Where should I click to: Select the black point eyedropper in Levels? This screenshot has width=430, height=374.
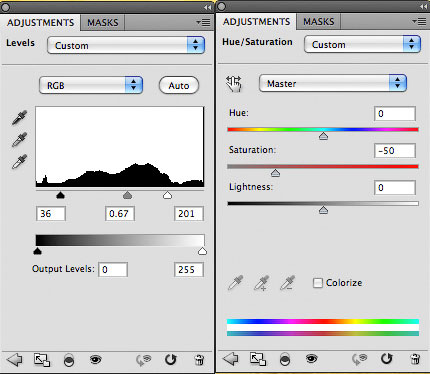(x=19, y=118)
